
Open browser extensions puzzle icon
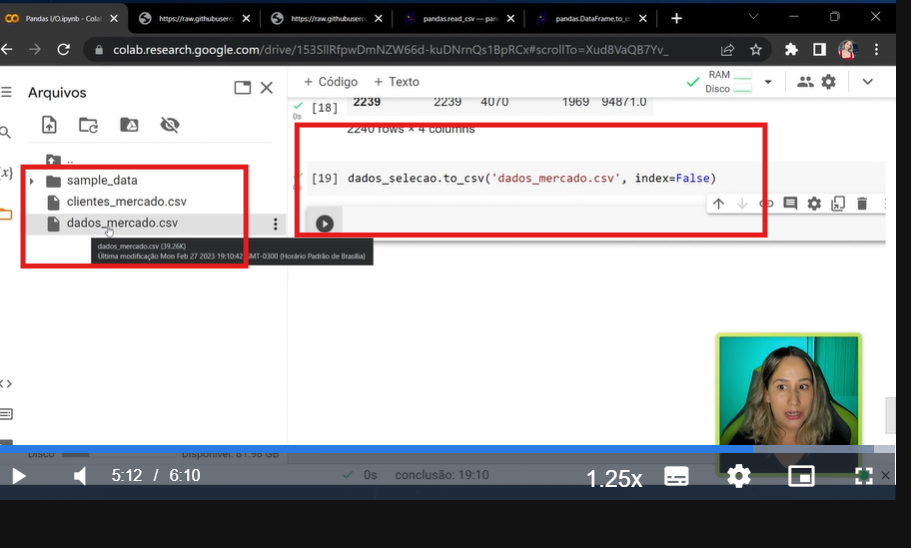pos(791,50)
